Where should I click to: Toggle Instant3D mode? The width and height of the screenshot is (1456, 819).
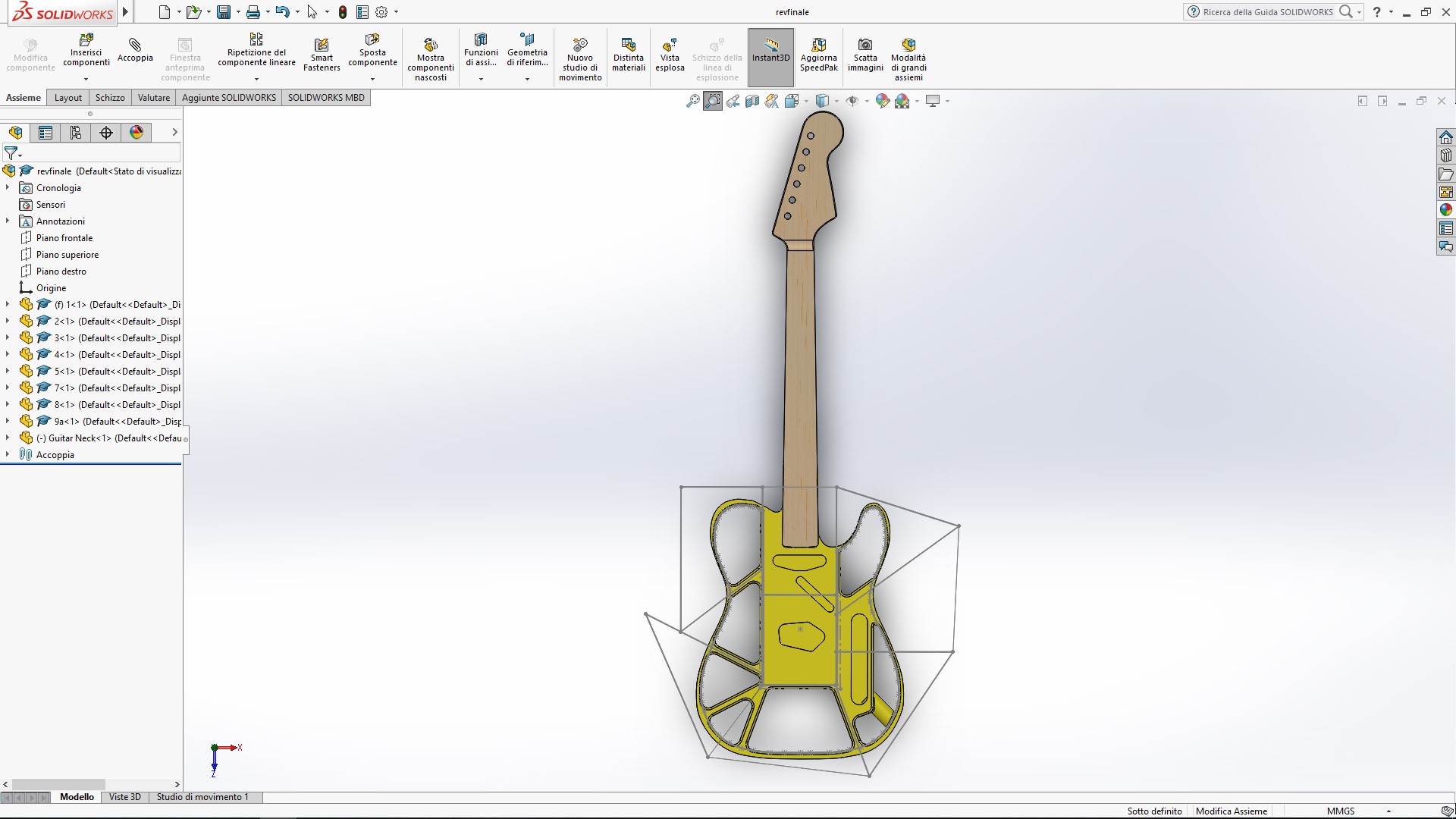tap(771, 58)
